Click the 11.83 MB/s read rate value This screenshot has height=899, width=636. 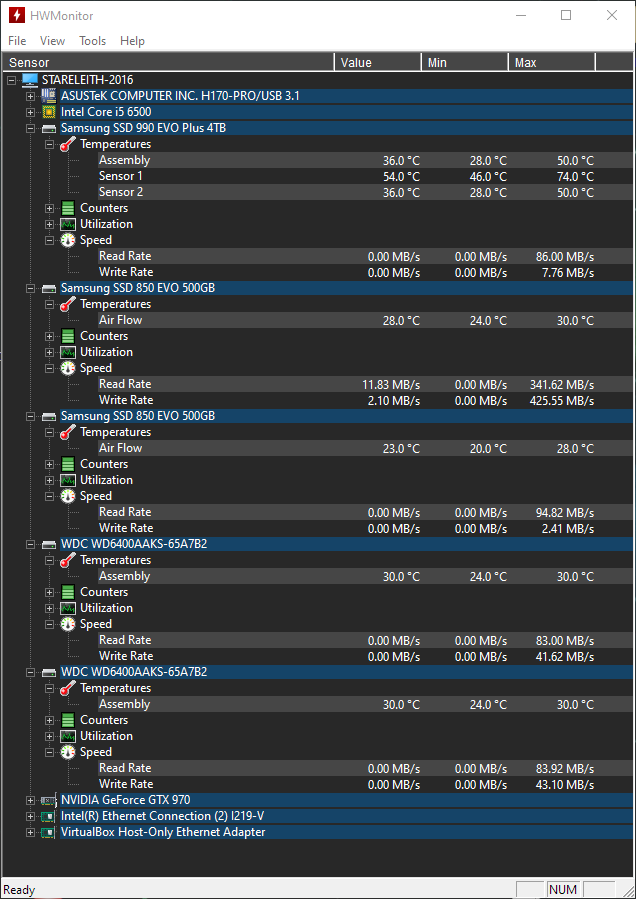click(392, 384)
